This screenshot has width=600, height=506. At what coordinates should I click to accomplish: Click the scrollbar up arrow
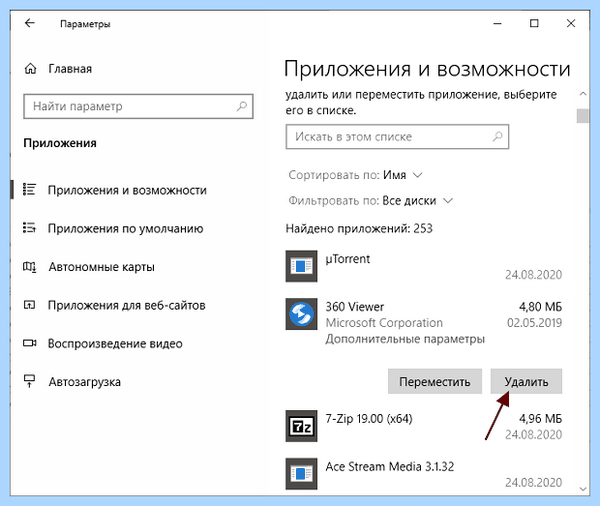(582, 93)
